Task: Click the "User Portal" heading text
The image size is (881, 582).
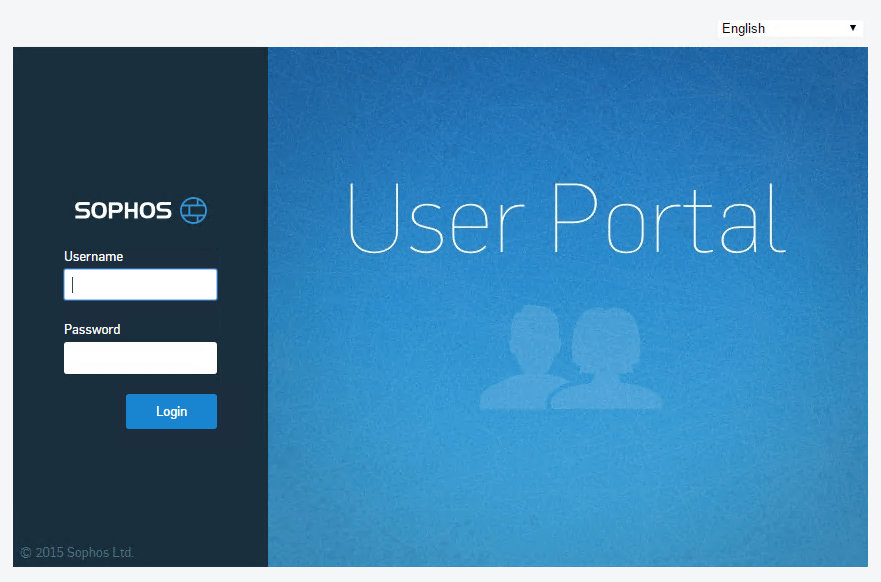Action: coord(567,219)
